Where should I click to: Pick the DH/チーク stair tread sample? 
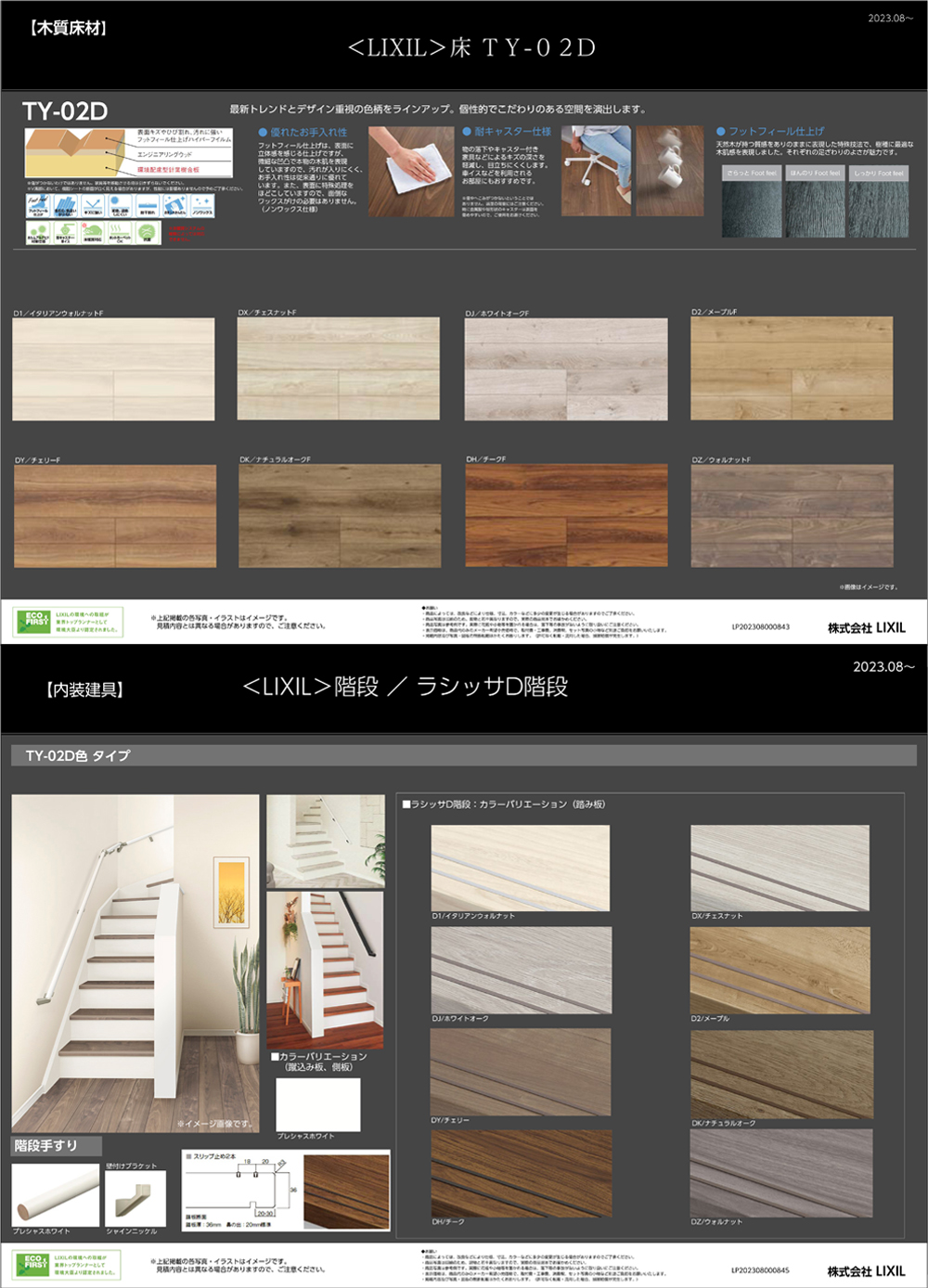[x=522, y=1174]
